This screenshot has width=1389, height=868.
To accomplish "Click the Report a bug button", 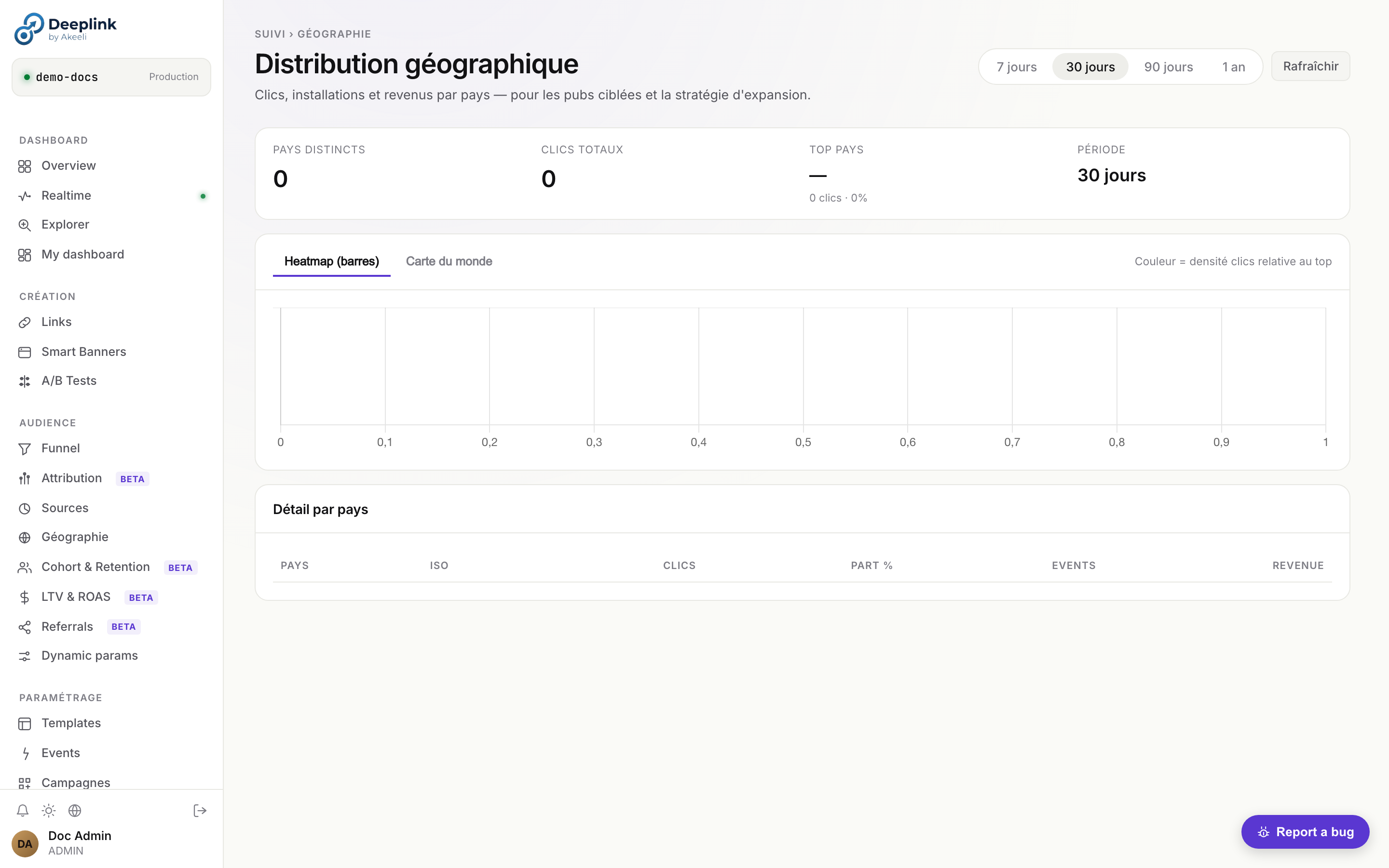I will 1305,832.
